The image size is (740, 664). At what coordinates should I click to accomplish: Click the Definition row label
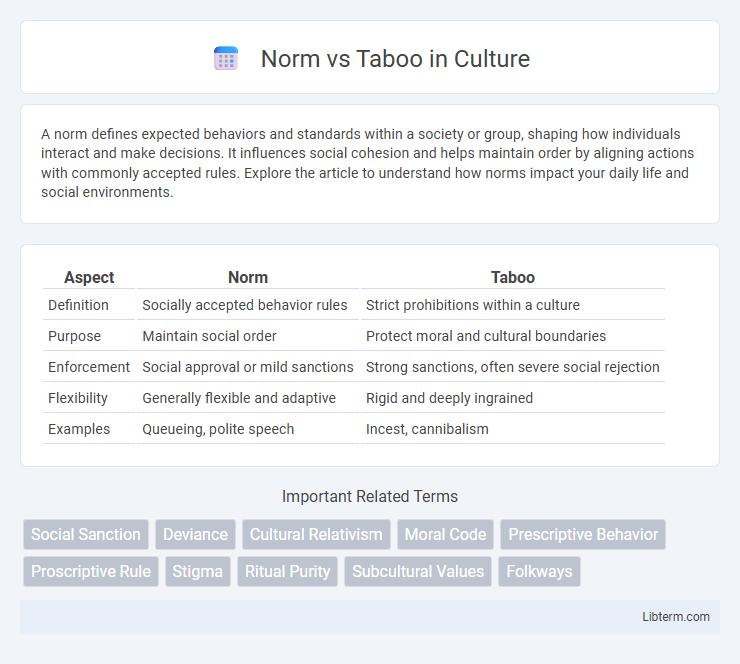pyautogui.click(x=78, y=305)
